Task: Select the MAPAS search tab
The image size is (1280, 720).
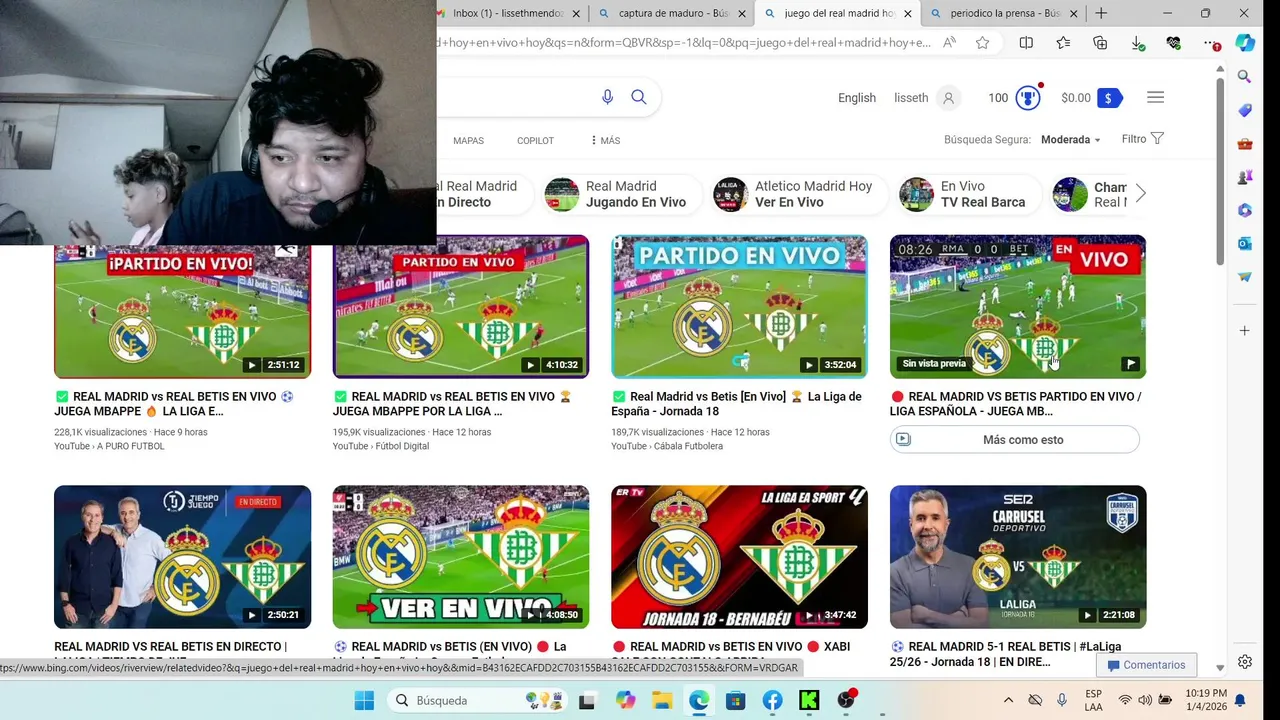Action: coord(468,141)
